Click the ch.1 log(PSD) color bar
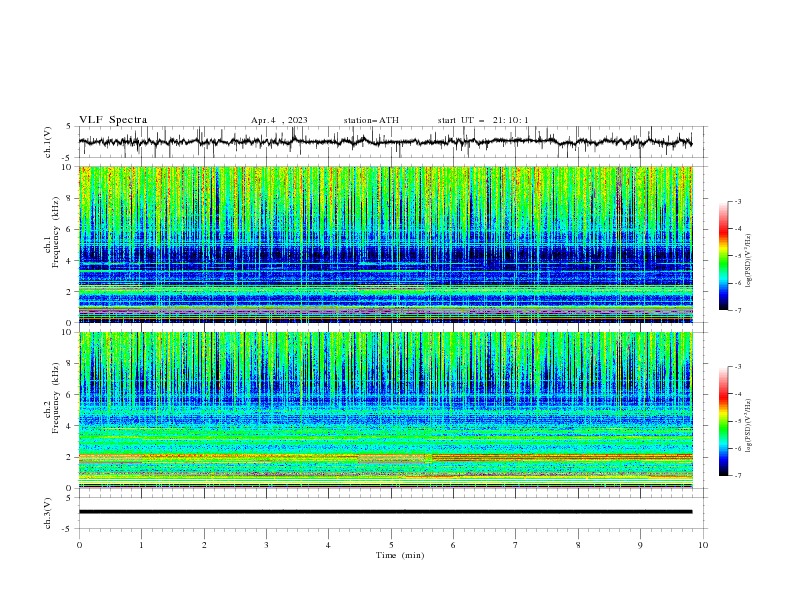This screenshot has height=612, width=792. pos(723,256)
